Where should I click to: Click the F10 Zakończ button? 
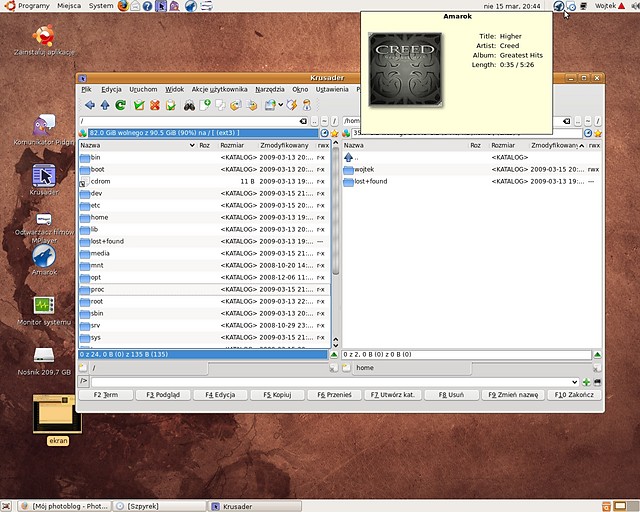point(574,395)
